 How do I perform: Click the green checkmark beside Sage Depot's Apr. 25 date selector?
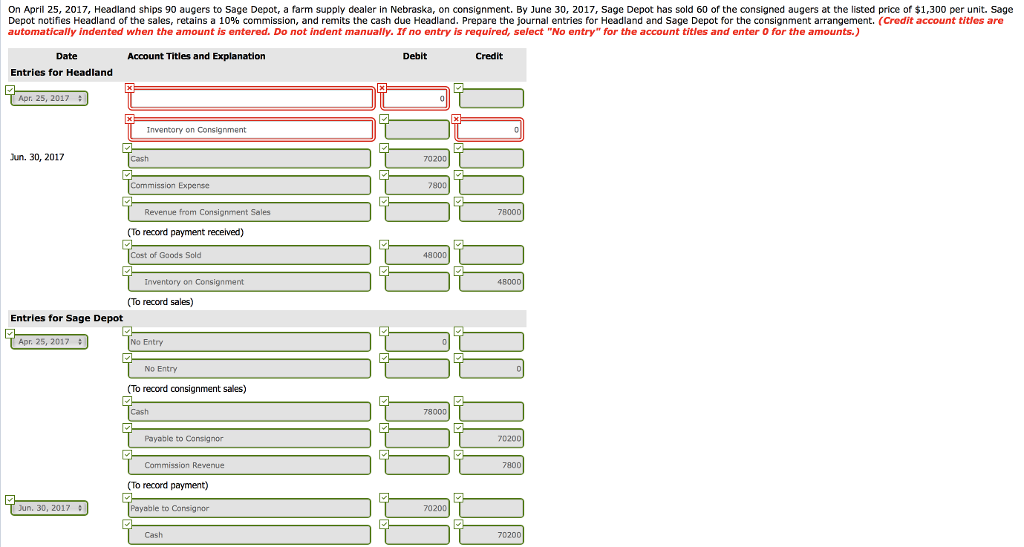[x=9, y=334]
